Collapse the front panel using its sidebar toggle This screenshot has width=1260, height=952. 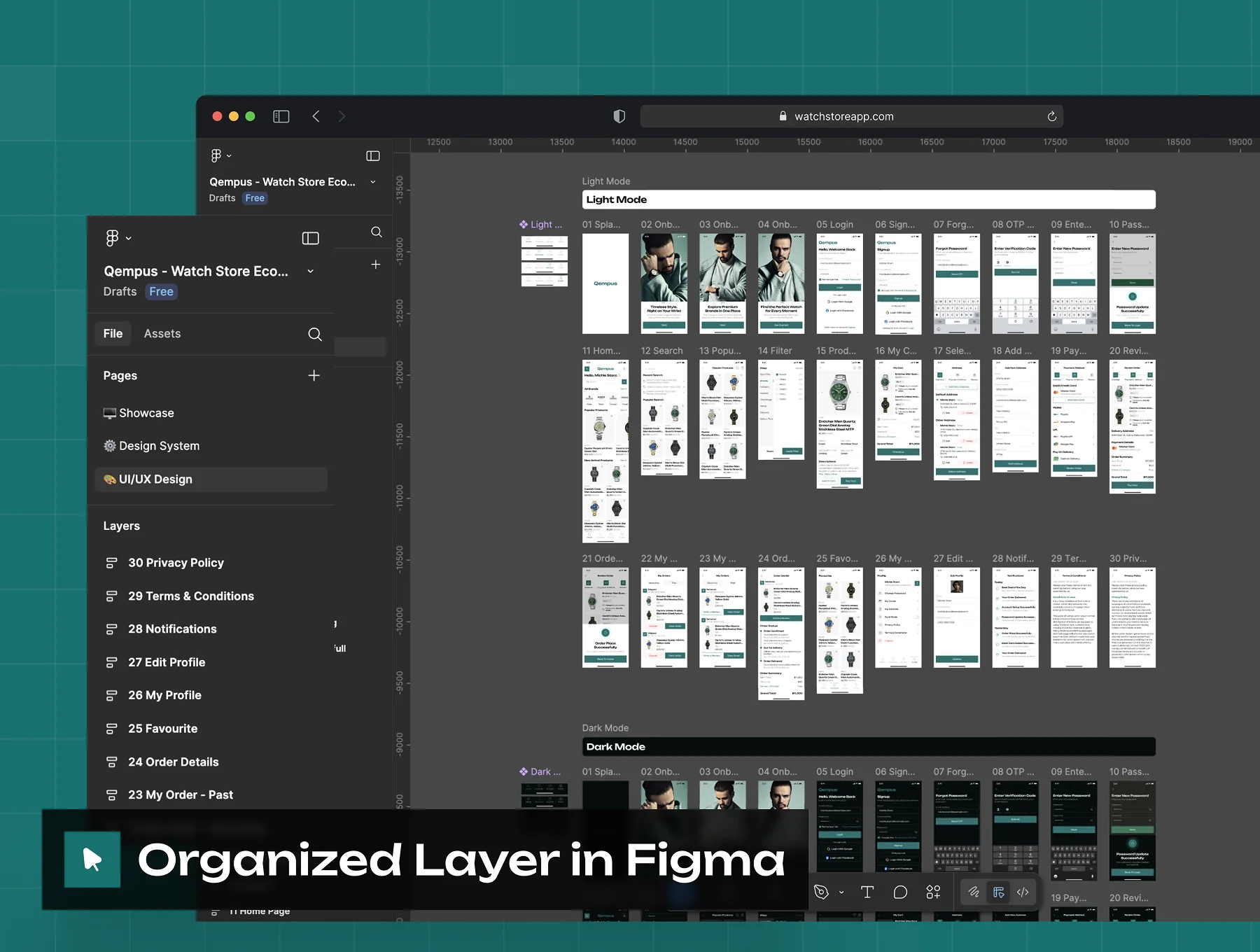coord(310,239)
